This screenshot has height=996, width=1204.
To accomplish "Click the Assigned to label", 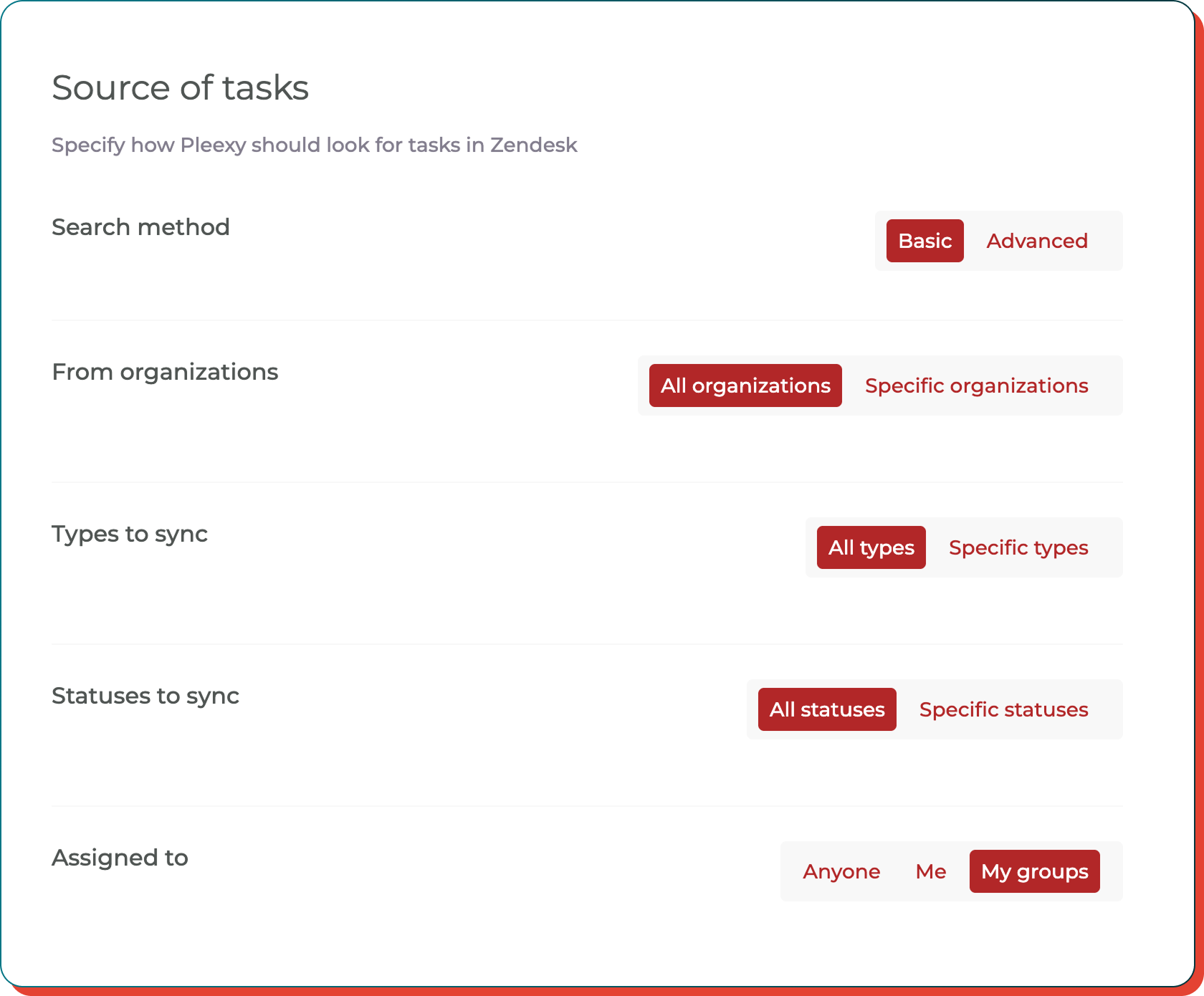I will (119, 858).
